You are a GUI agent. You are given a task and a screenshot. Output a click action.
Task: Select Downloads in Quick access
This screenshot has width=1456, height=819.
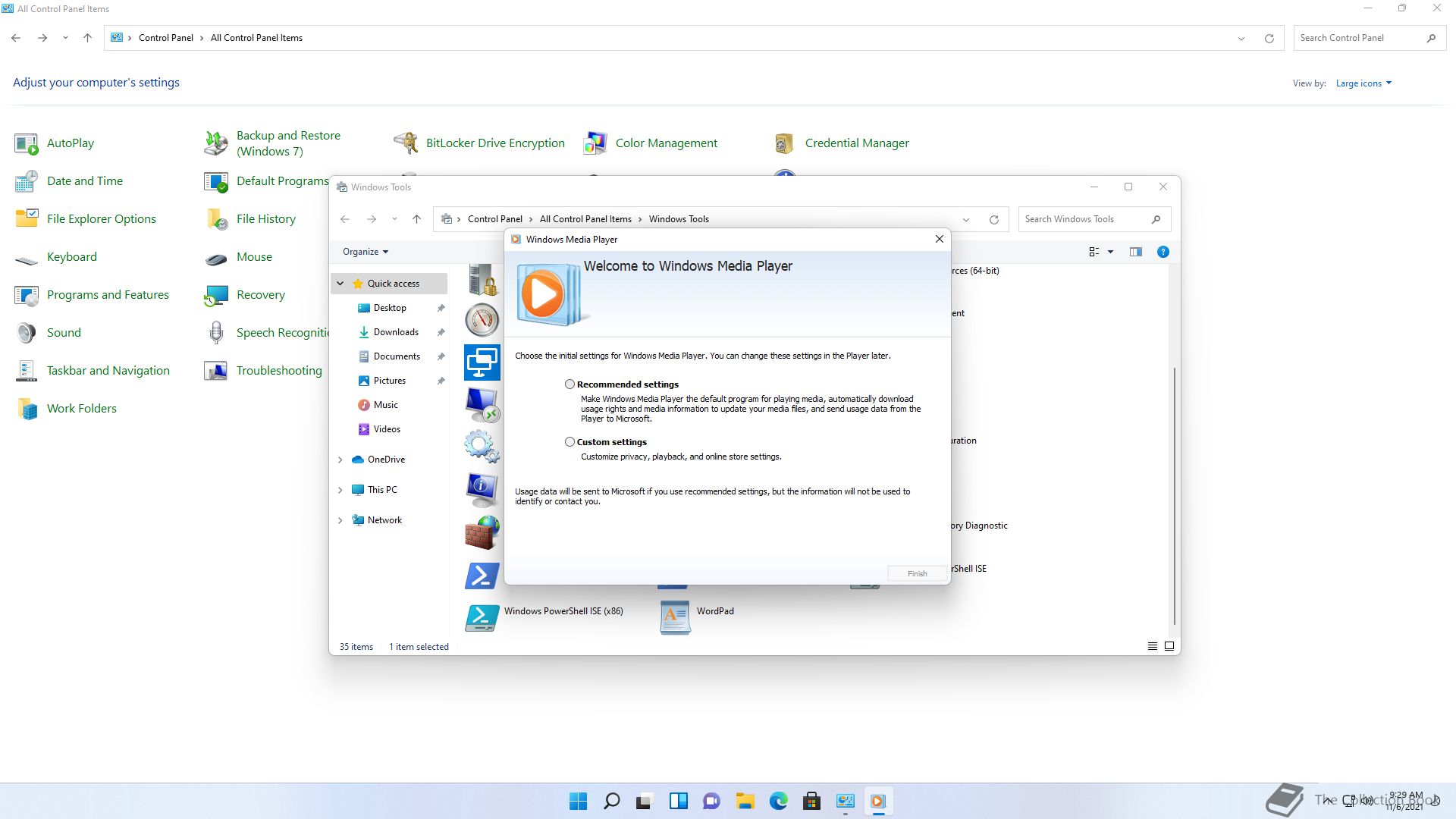pyautogui.click(x=396, y=332)
